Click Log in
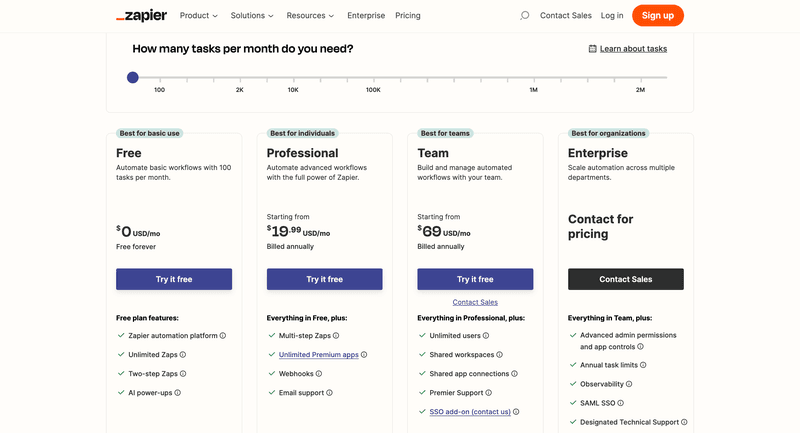 (612, 16)
